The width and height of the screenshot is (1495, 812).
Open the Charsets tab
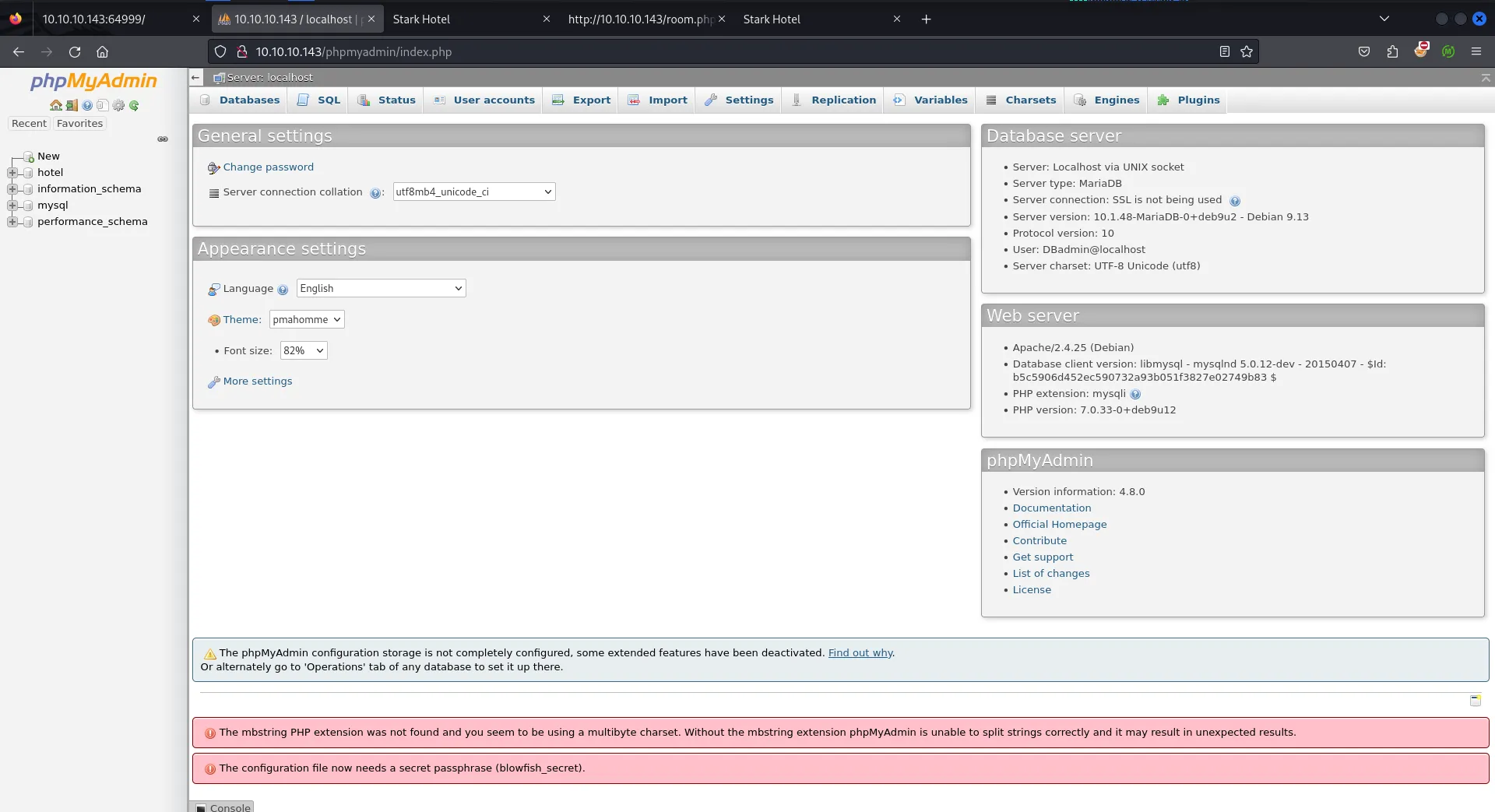coord(1021,100)
